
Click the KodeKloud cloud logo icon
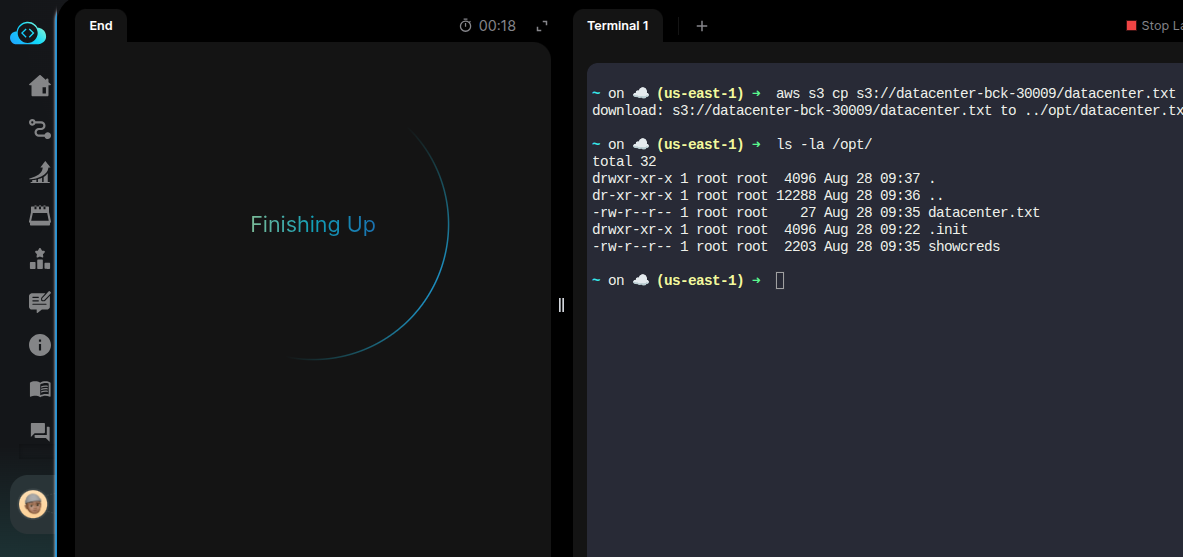(28, 33)
